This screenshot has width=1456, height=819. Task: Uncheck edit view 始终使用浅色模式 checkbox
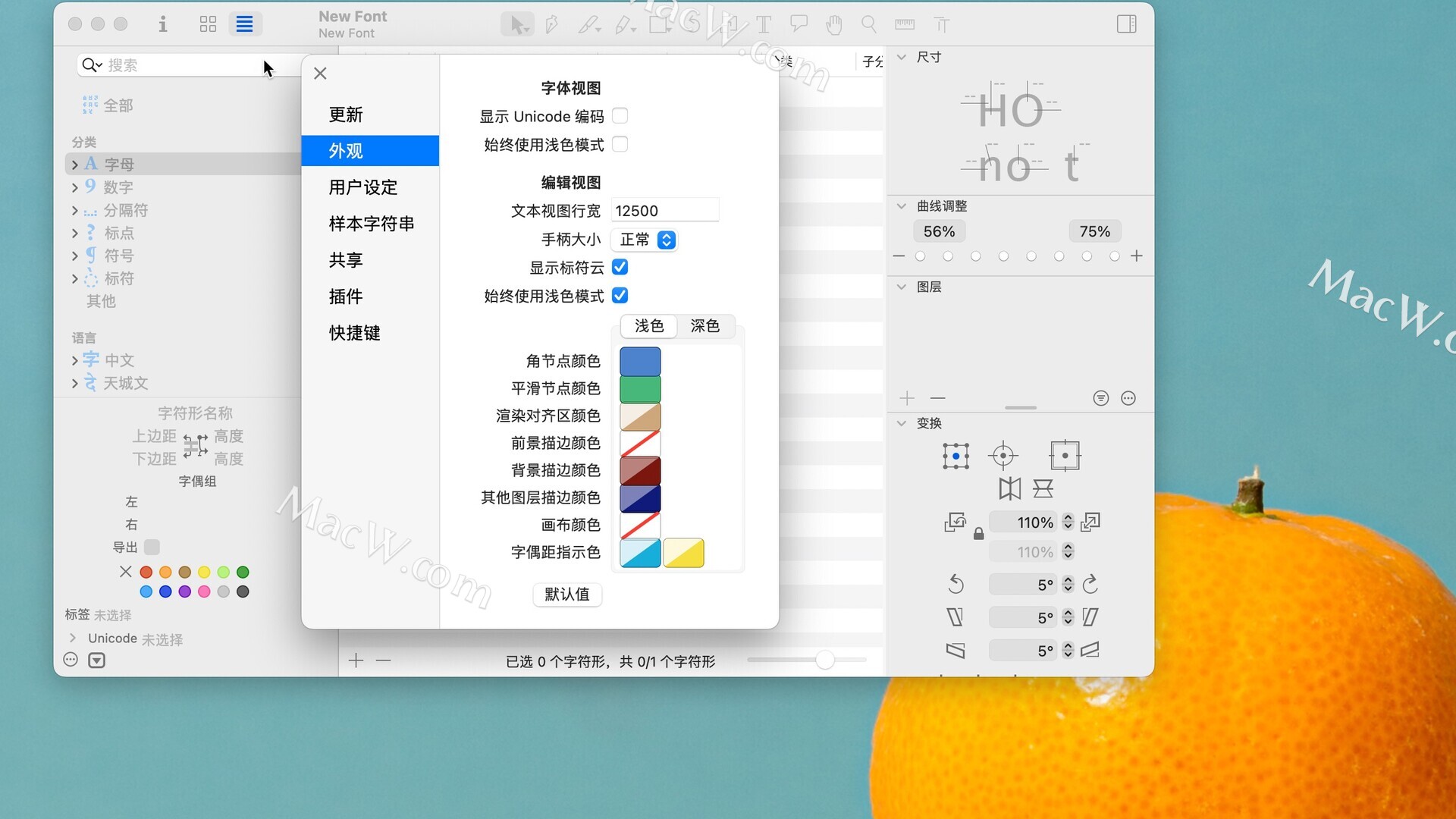(620, 295)
